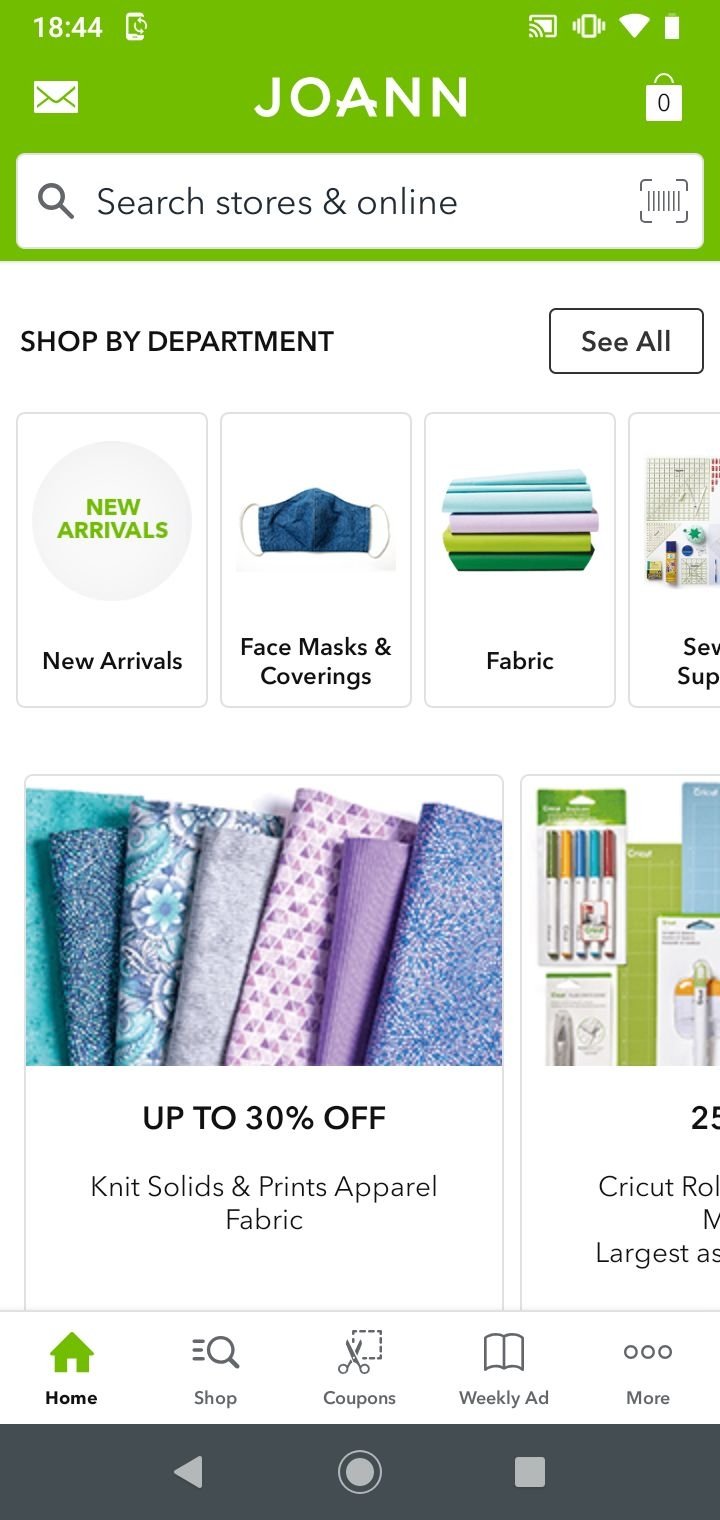Click the See All button
Viewport: 720px width, 1520px height.
626,341
